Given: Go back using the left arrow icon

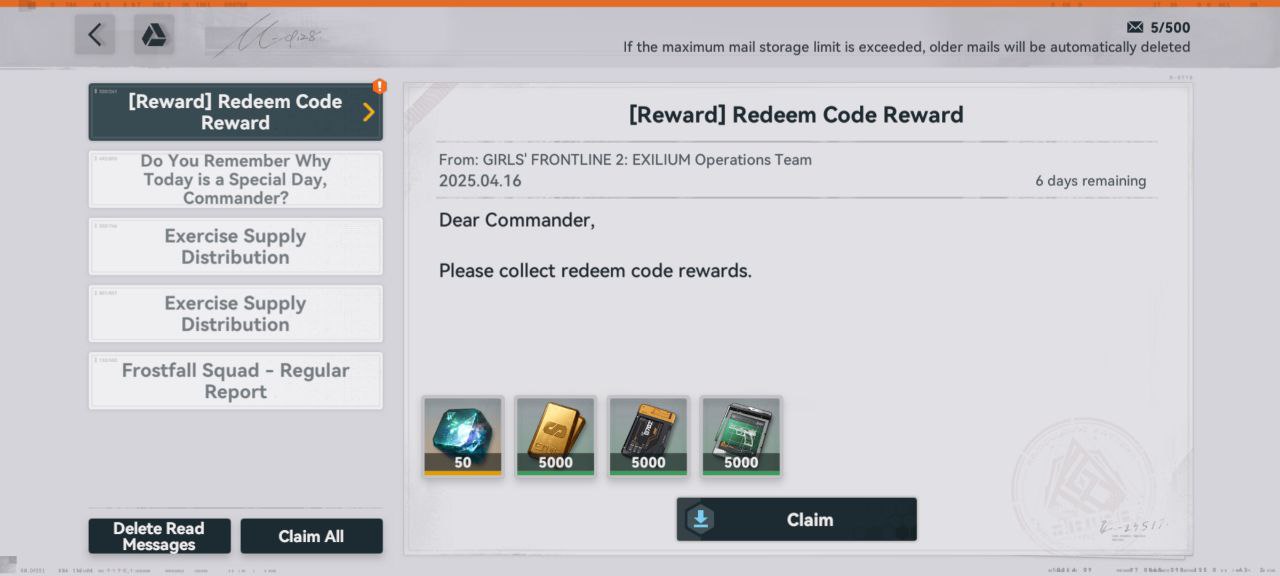Looking at the screenshot, I should [x=95, y=35].
